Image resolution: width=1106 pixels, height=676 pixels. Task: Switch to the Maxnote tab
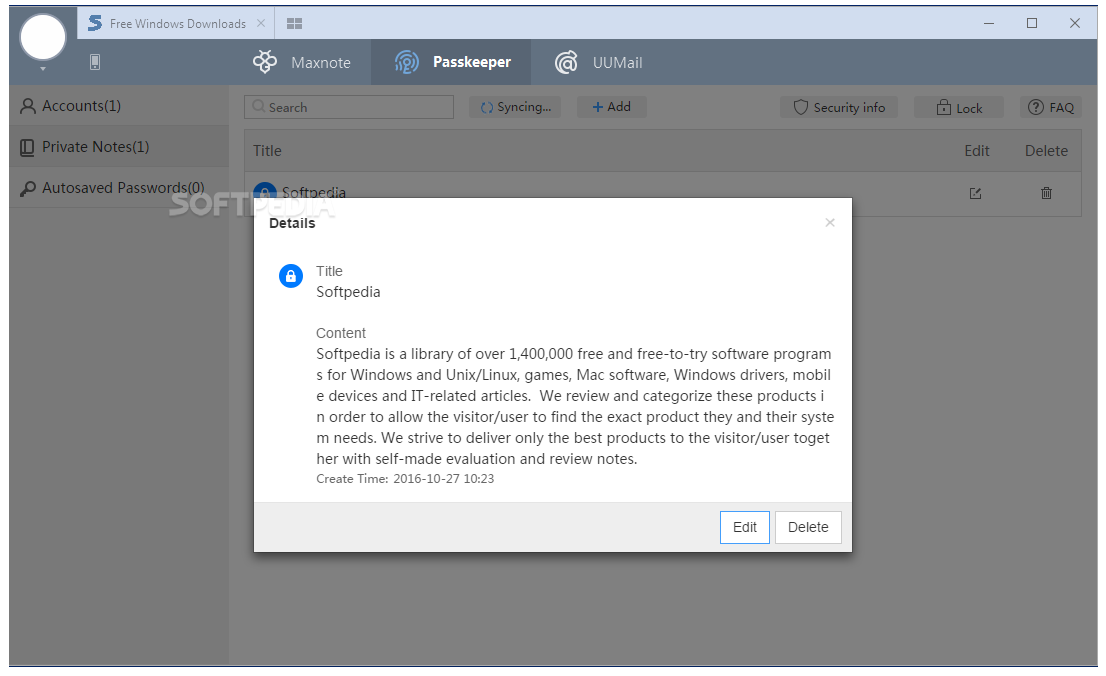[x=302, y=62]
